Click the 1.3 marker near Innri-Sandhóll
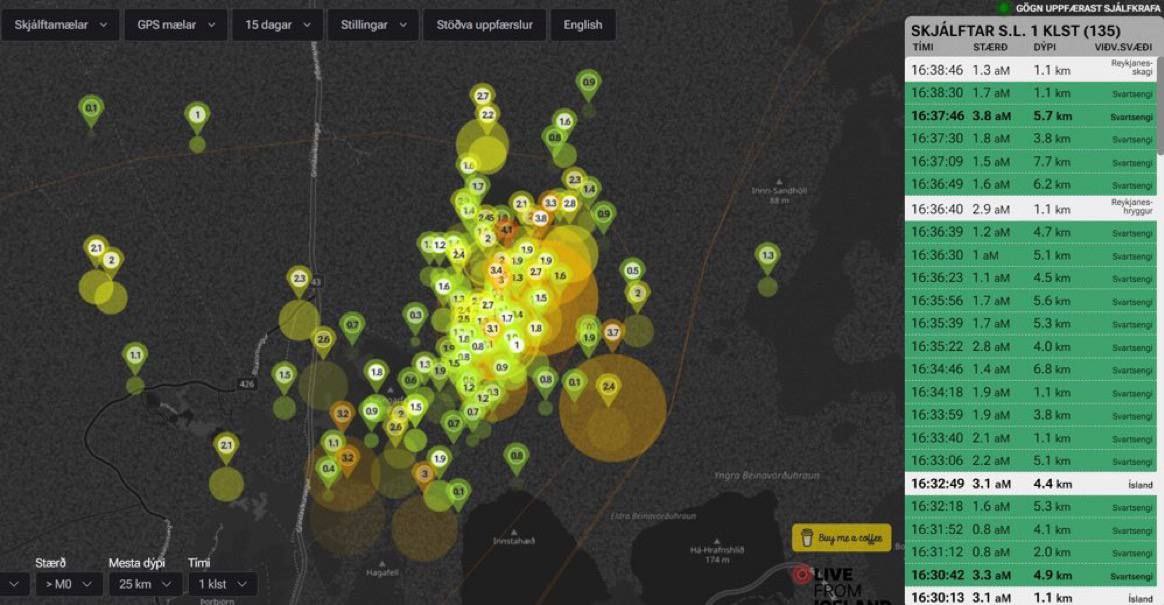The width and height of the screenshot is (1164, 605). pos(768,257)
